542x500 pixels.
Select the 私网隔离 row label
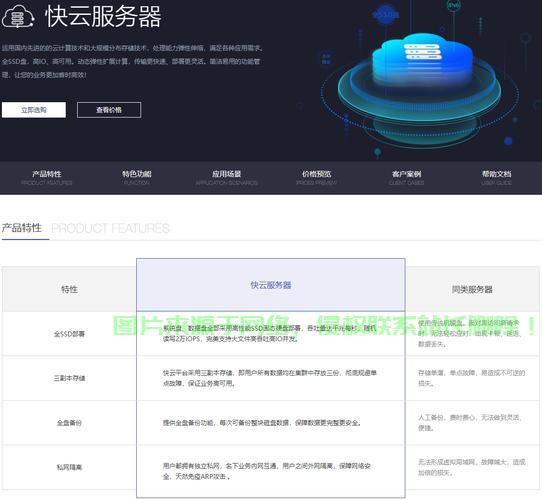[x=69, y=467]
